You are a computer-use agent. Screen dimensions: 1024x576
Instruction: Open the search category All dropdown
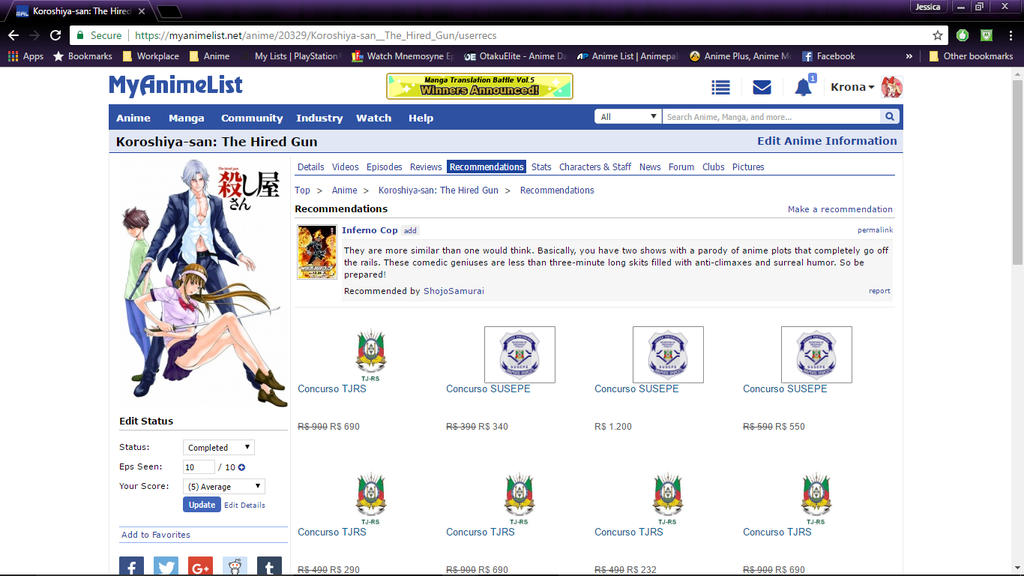point(628,117)
